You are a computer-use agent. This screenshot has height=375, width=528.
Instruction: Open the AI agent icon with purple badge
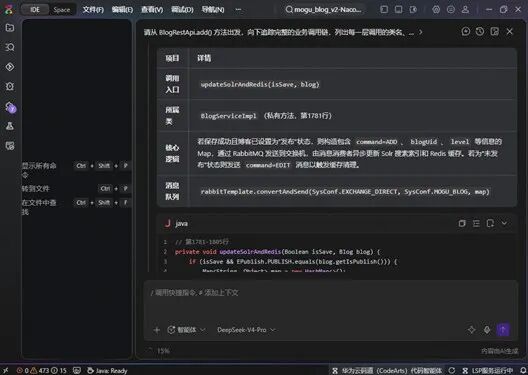[x=10, y=107]
